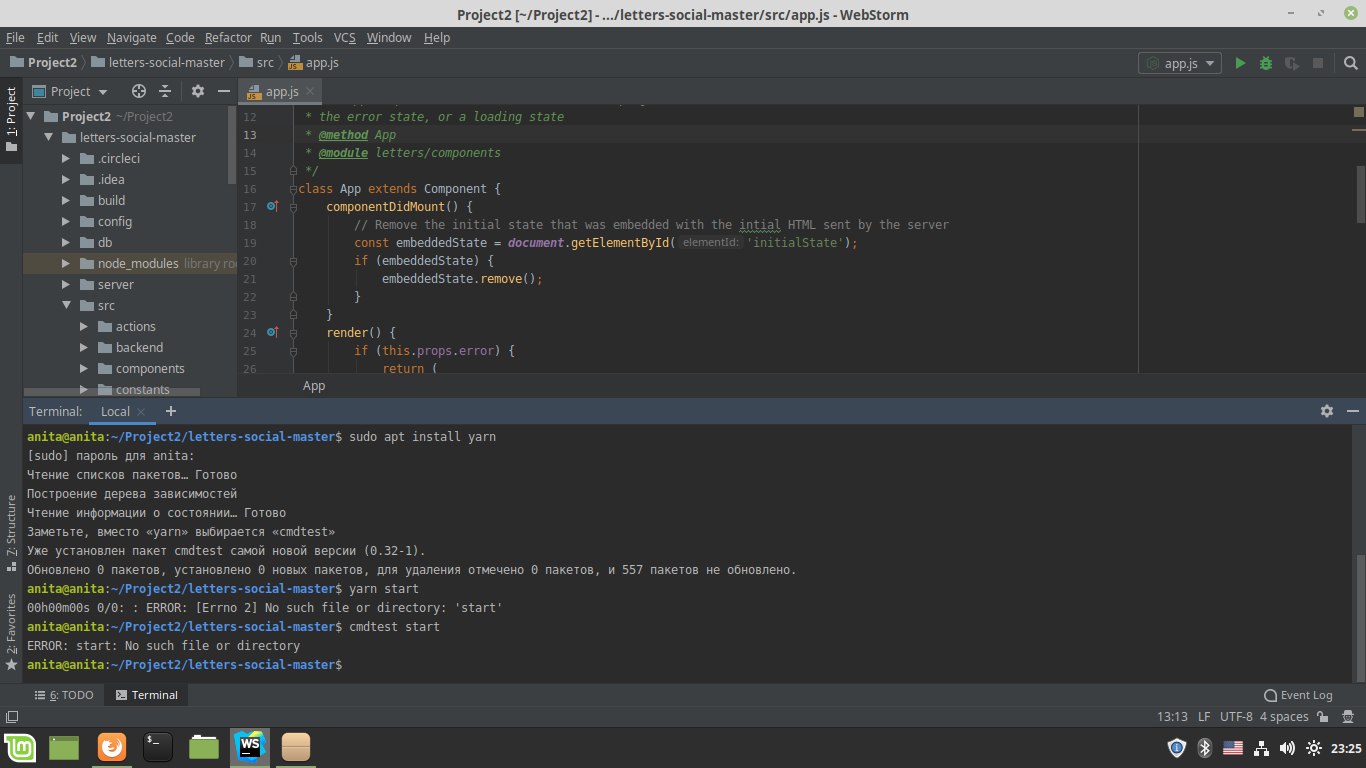Add a new terminal session tab
Viewport: 1366px width, 768px height.
(171, 411)
